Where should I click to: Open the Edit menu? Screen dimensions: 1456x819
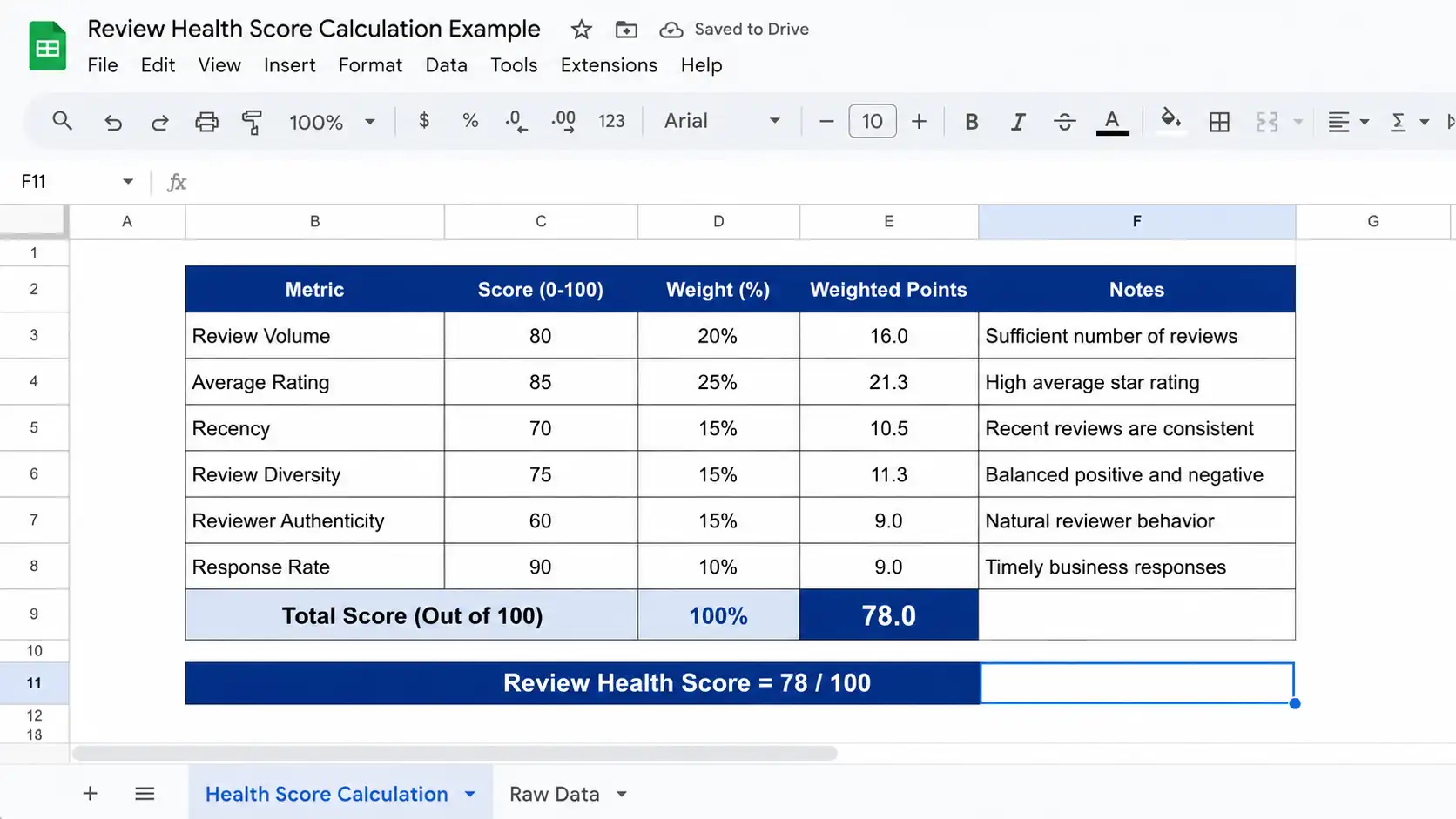click(x=158, y=65)
